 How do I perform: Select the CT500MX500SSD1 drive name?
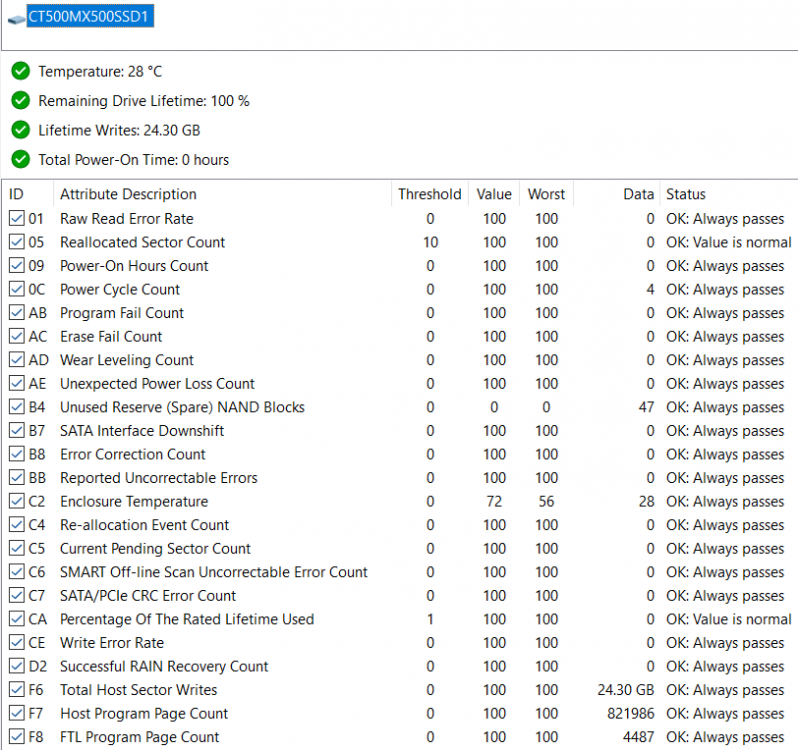(x=91, y=18)
